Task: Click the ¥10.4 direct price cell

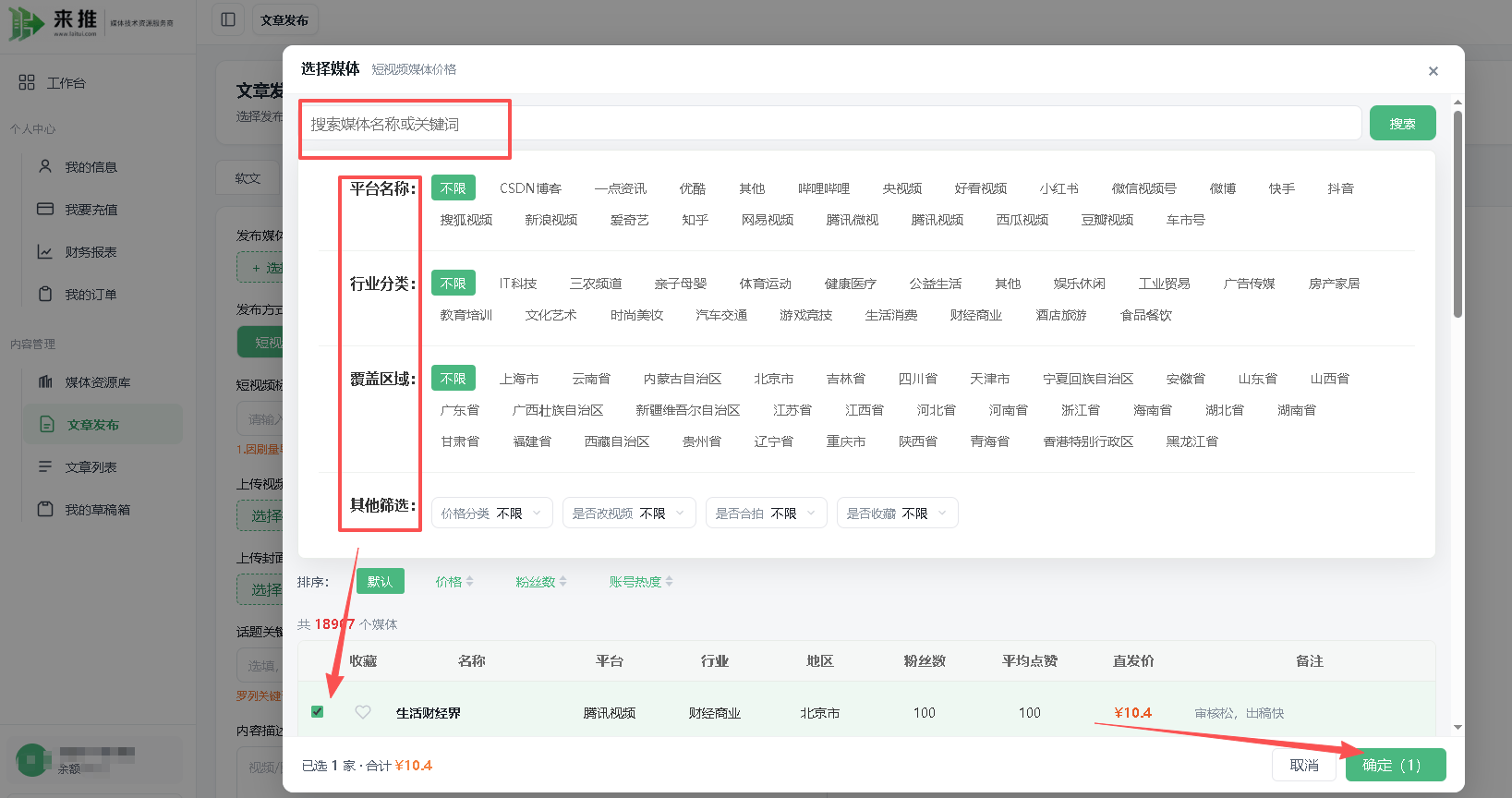Action: pos(1132,713)
